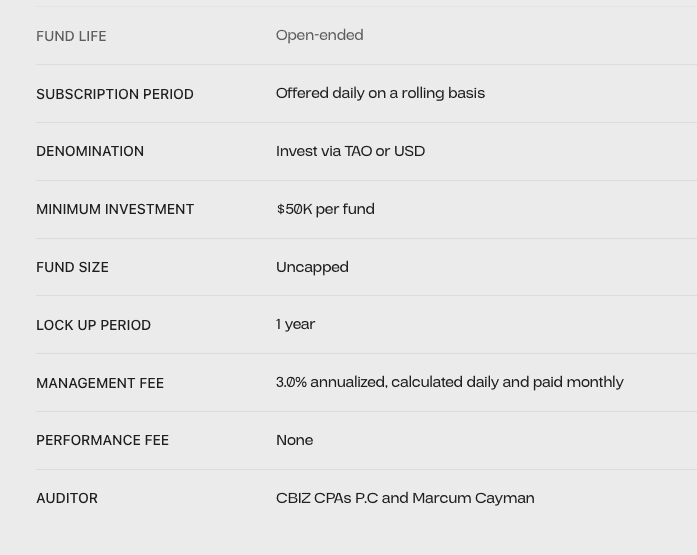Click the Open-ended fund life value

pyautogui.click(x=319, y=35)
